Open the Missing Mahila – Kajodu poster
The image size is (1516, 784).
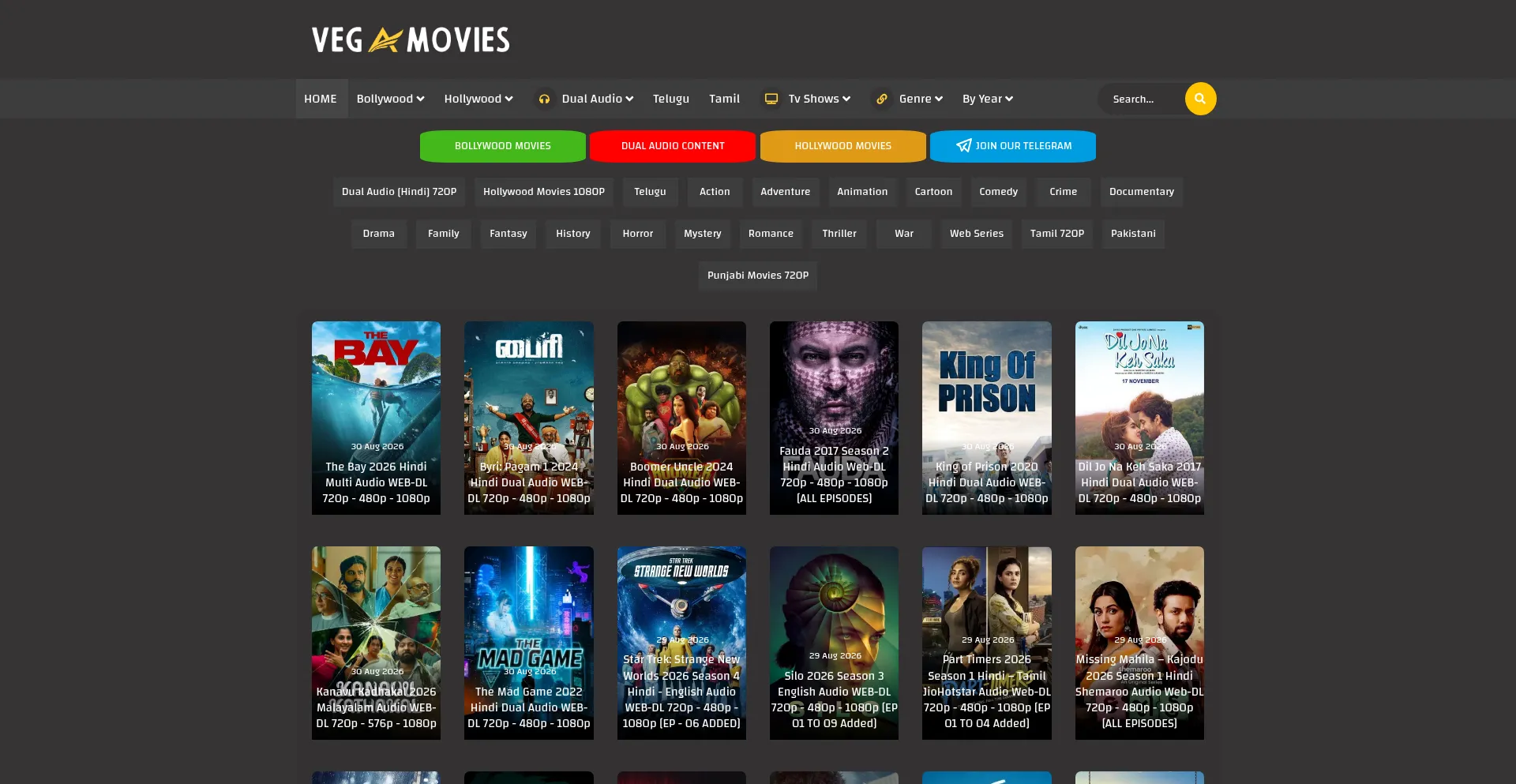[1139, 643]
